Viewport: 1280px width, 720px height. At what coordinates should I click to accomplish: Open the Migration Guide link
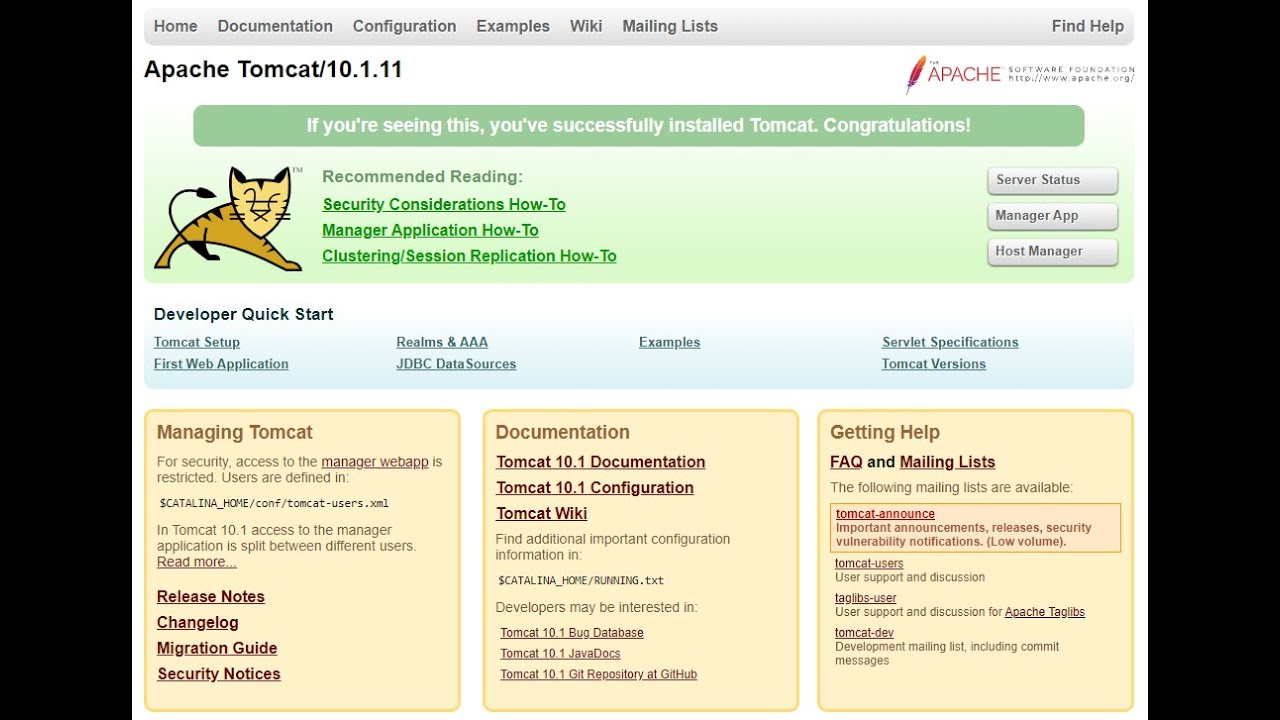tap(217, 648)
